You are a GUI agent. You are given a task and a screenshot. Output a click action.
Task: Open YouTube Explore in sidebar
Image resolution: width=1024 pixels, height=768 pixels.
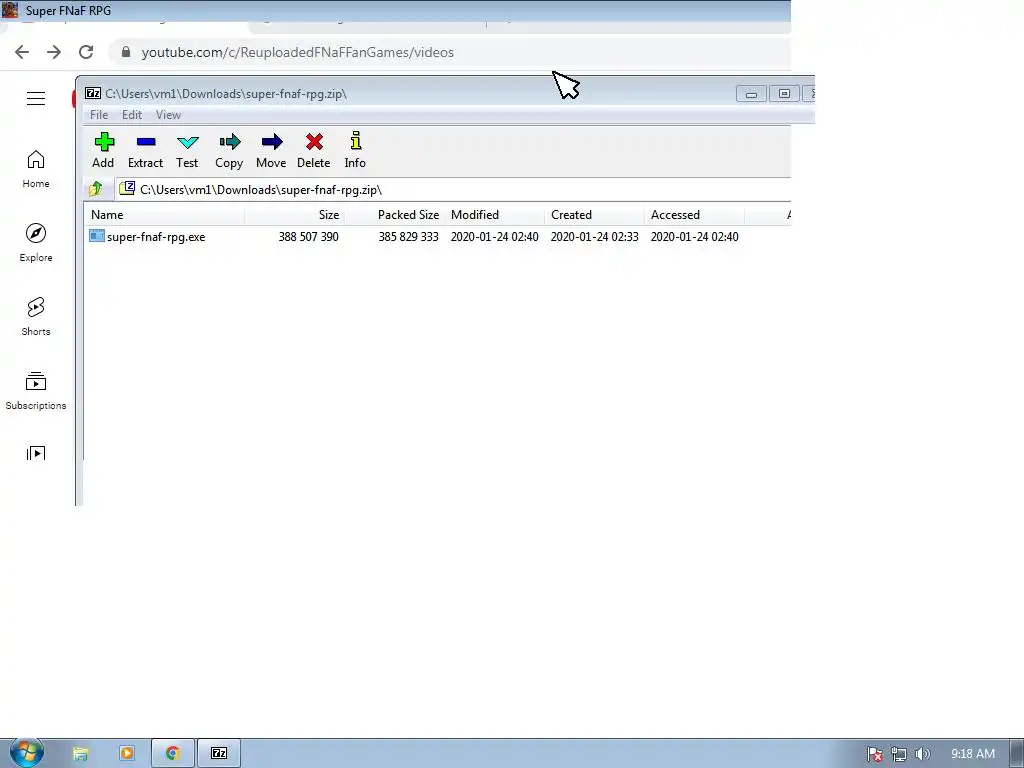pos(36,243)
